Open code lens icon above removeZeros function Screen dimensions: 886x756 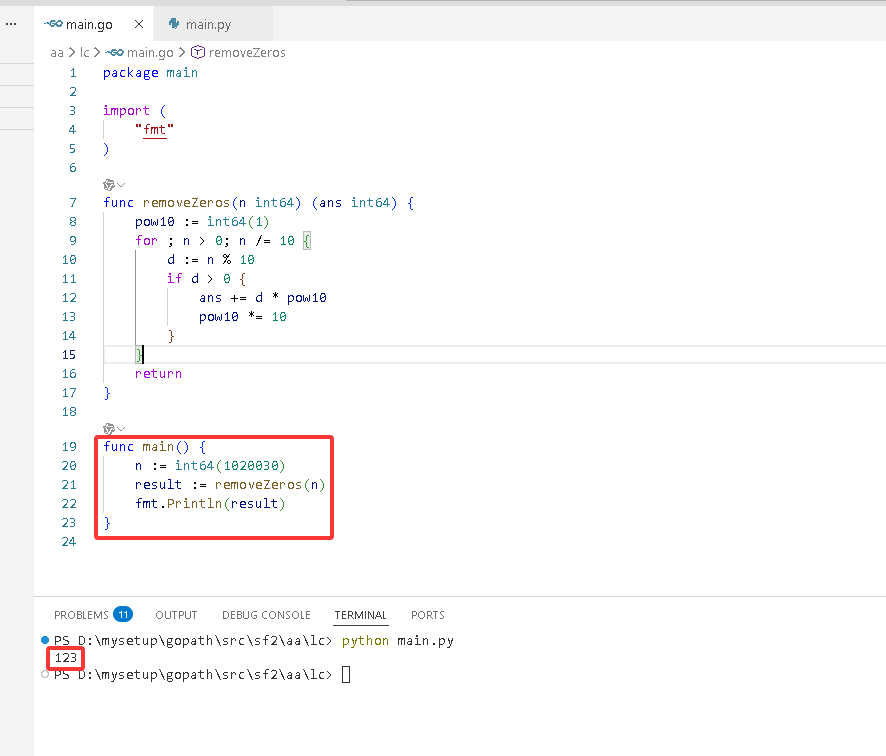pyautogui.click(x=109, y=185)
